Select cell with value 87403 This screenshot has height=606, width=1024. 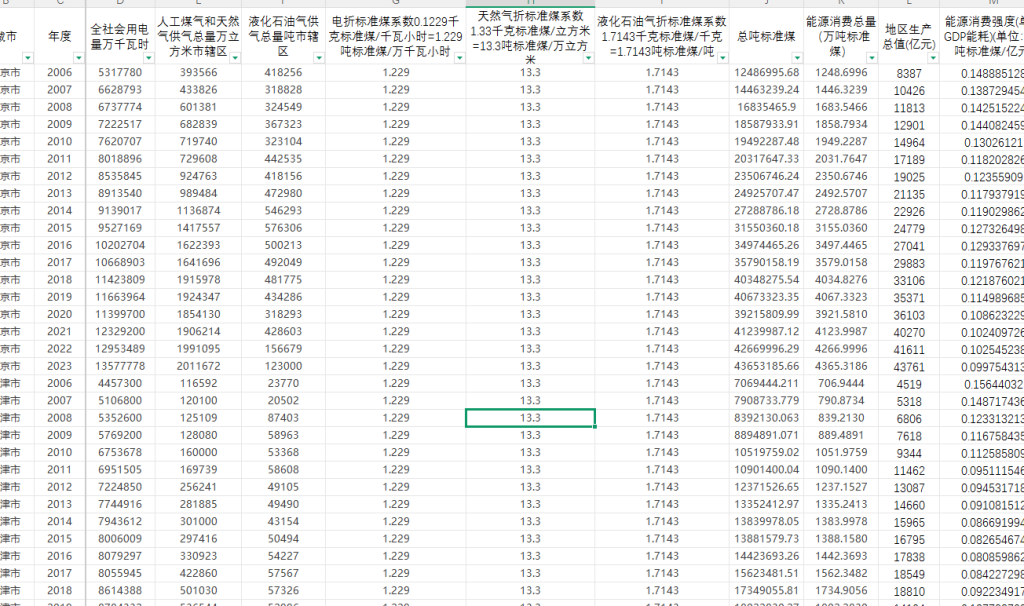pos(283,418)
